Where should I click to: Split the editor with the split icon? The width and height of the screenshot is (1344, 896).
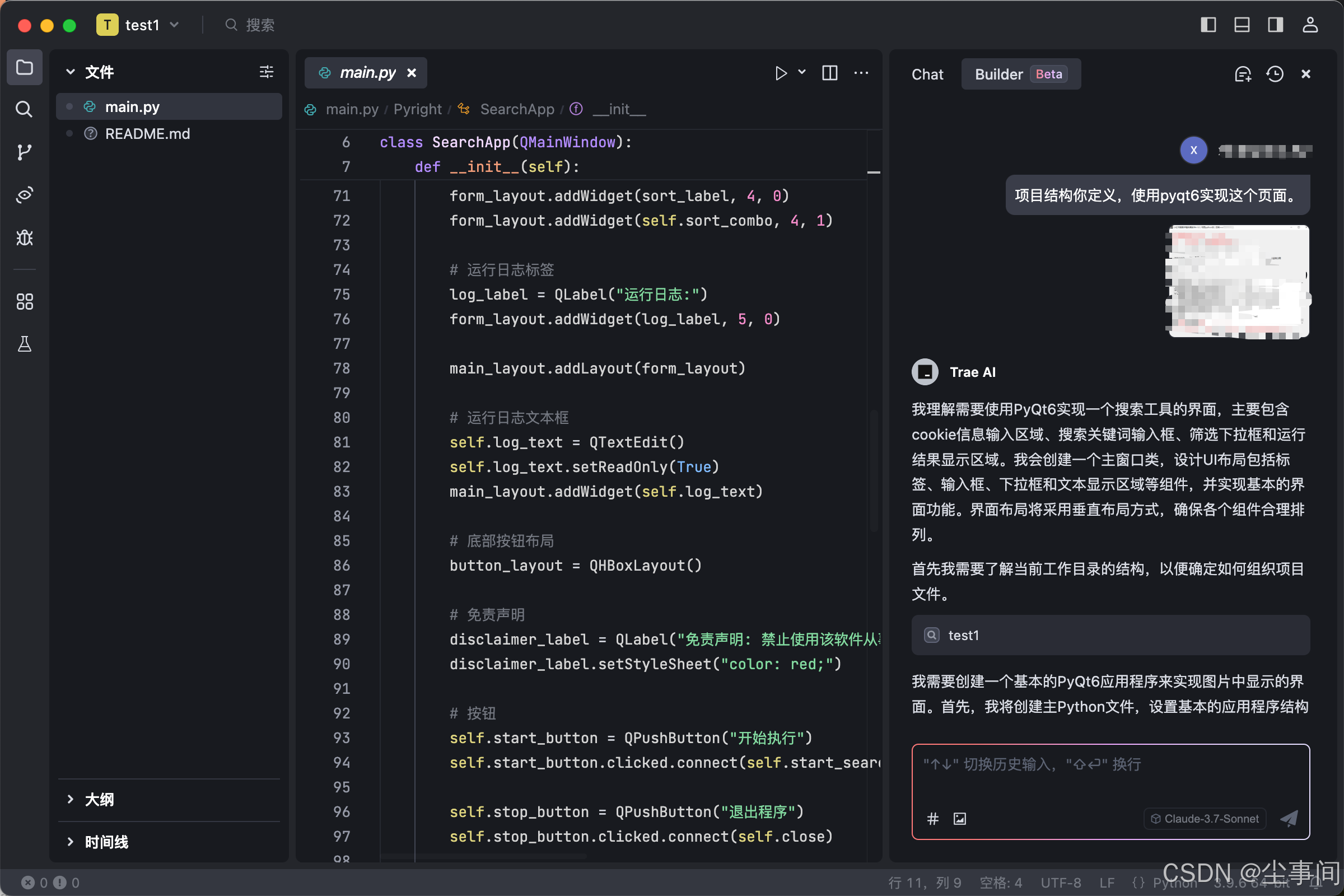830,73
